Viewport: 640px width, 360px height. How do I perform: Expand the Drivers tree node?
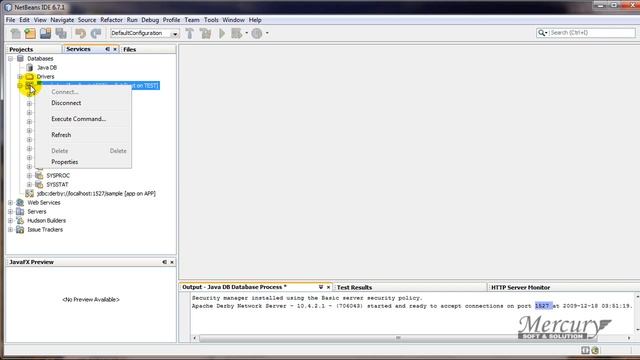coord(20,76)
